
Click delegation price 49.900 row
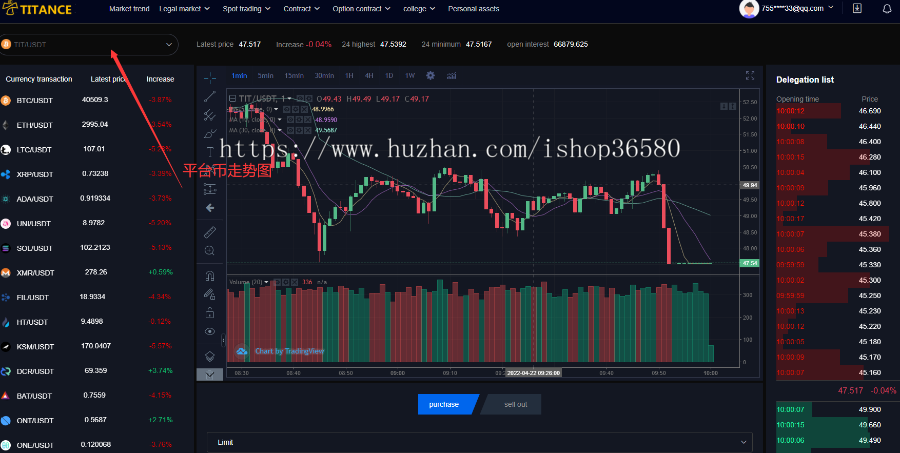836,409
